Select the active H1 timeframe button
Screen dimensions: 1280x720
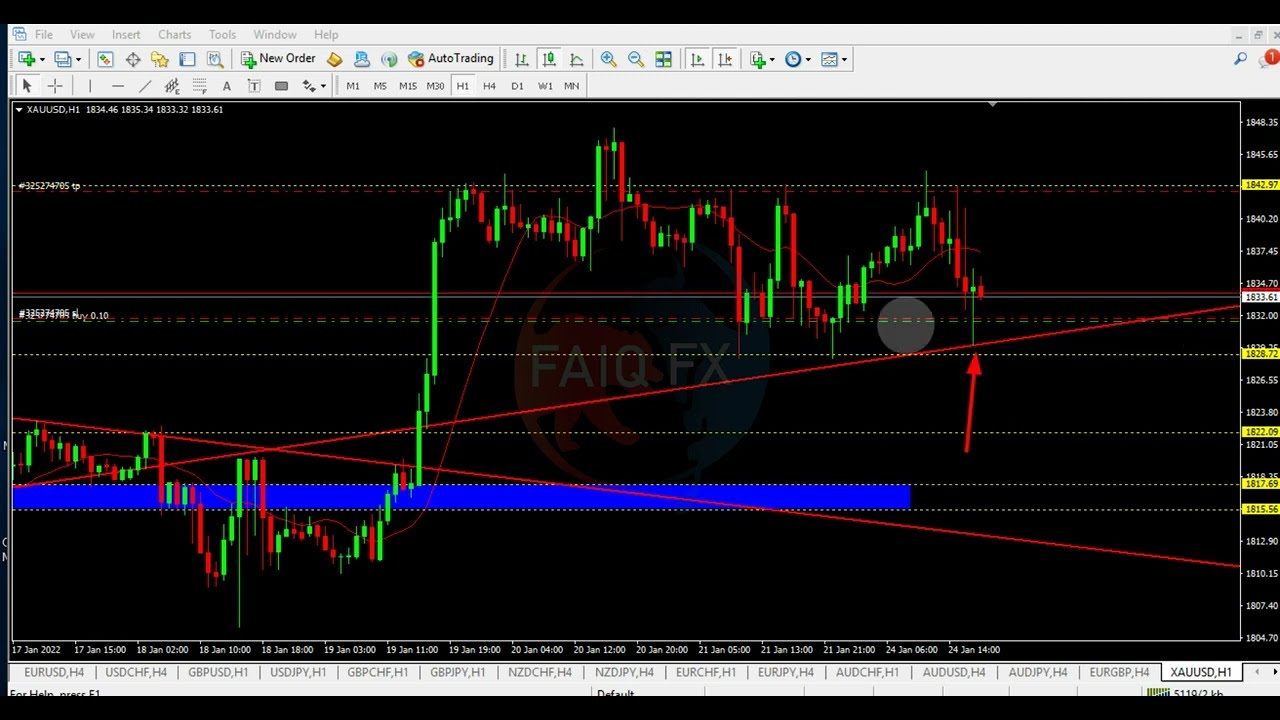point(462,86)
